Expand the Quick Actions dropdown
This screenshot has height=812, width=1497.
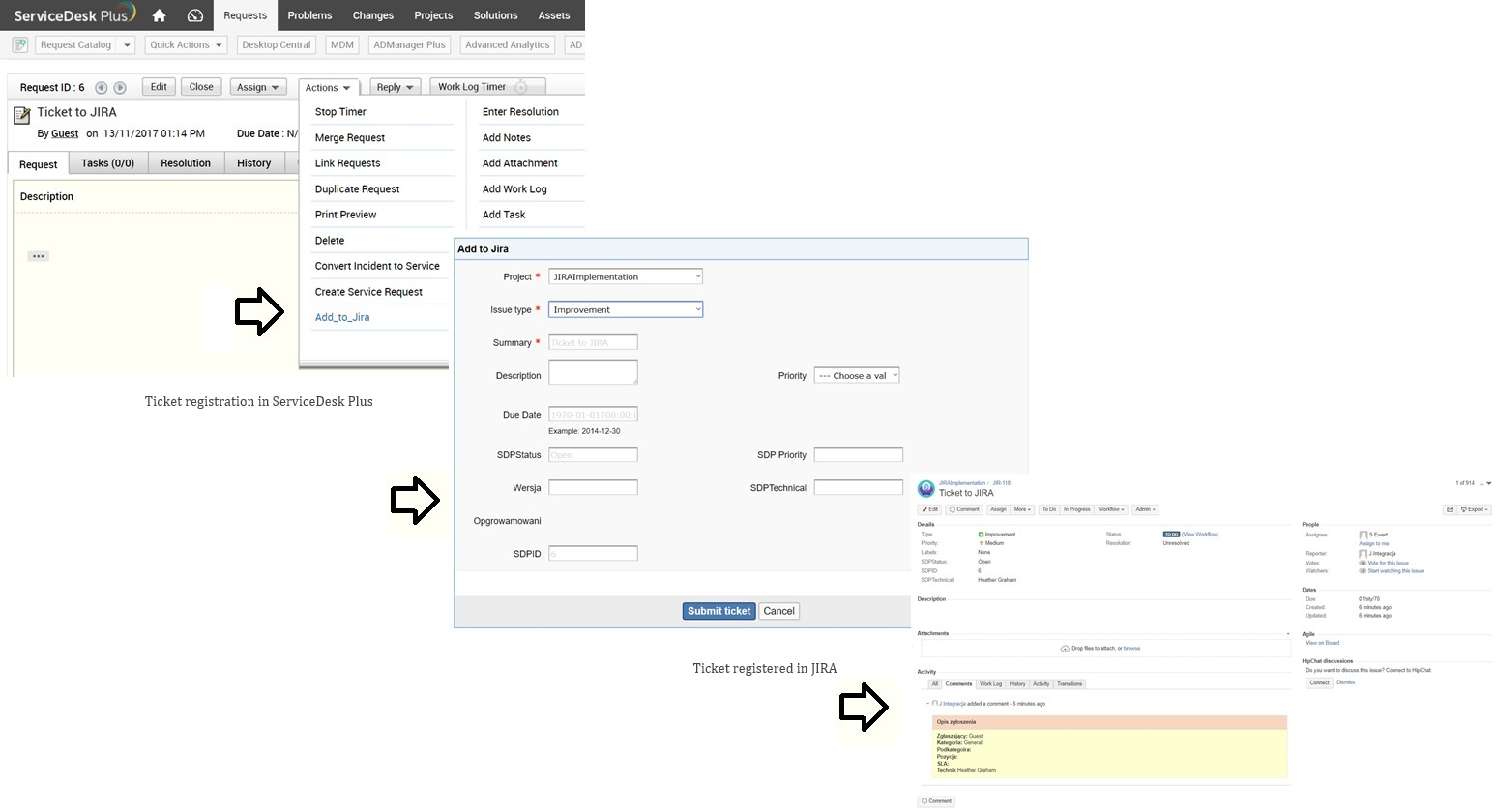tap(187, 45)
